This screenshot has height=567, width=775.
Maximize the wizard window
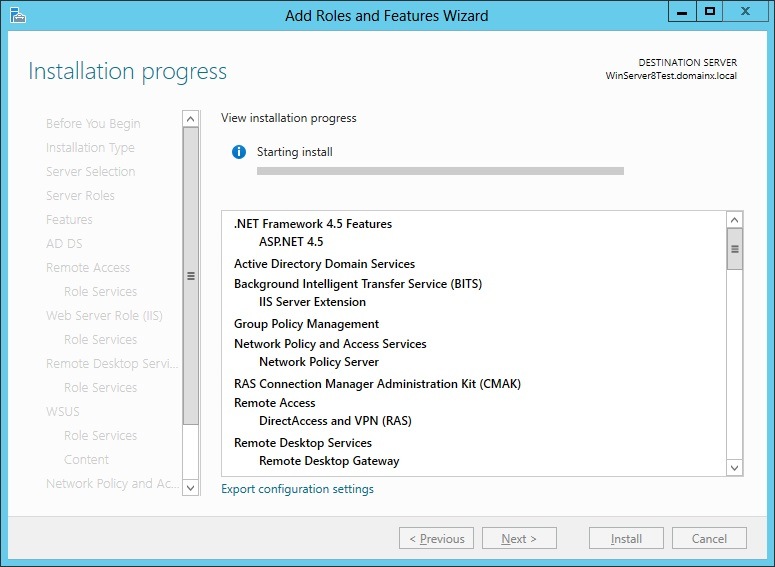710,12
